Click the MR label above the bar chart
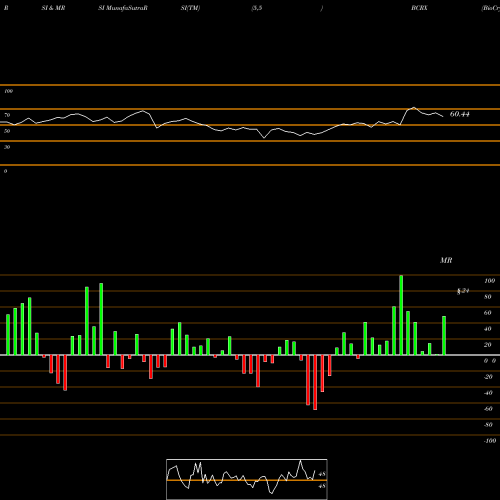500x500 pixels. [446, 260]
